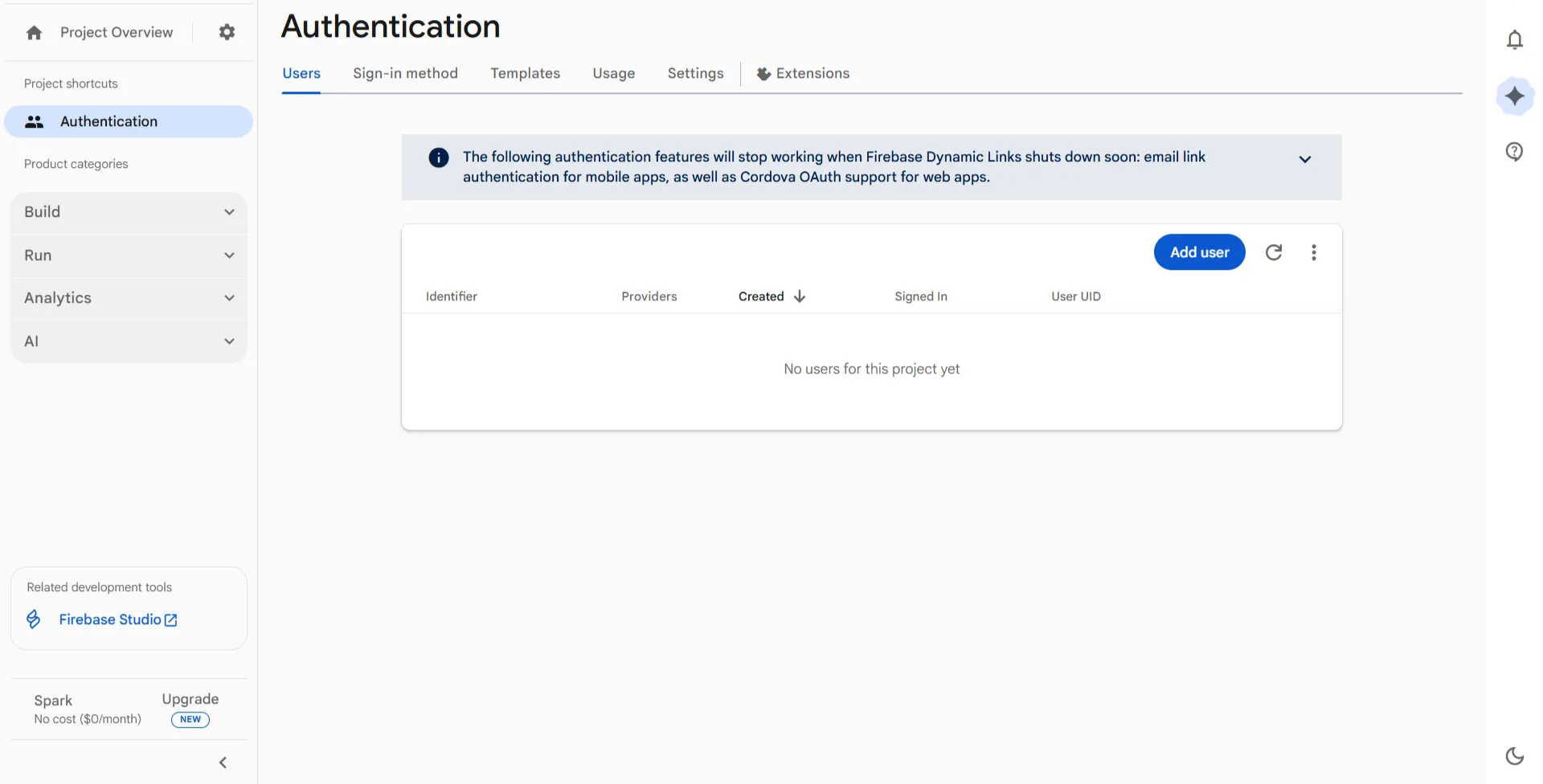The width and height of the screenshot is (1543, 784).
Task: Click the Related development tools label
Action: coord(100,587)
